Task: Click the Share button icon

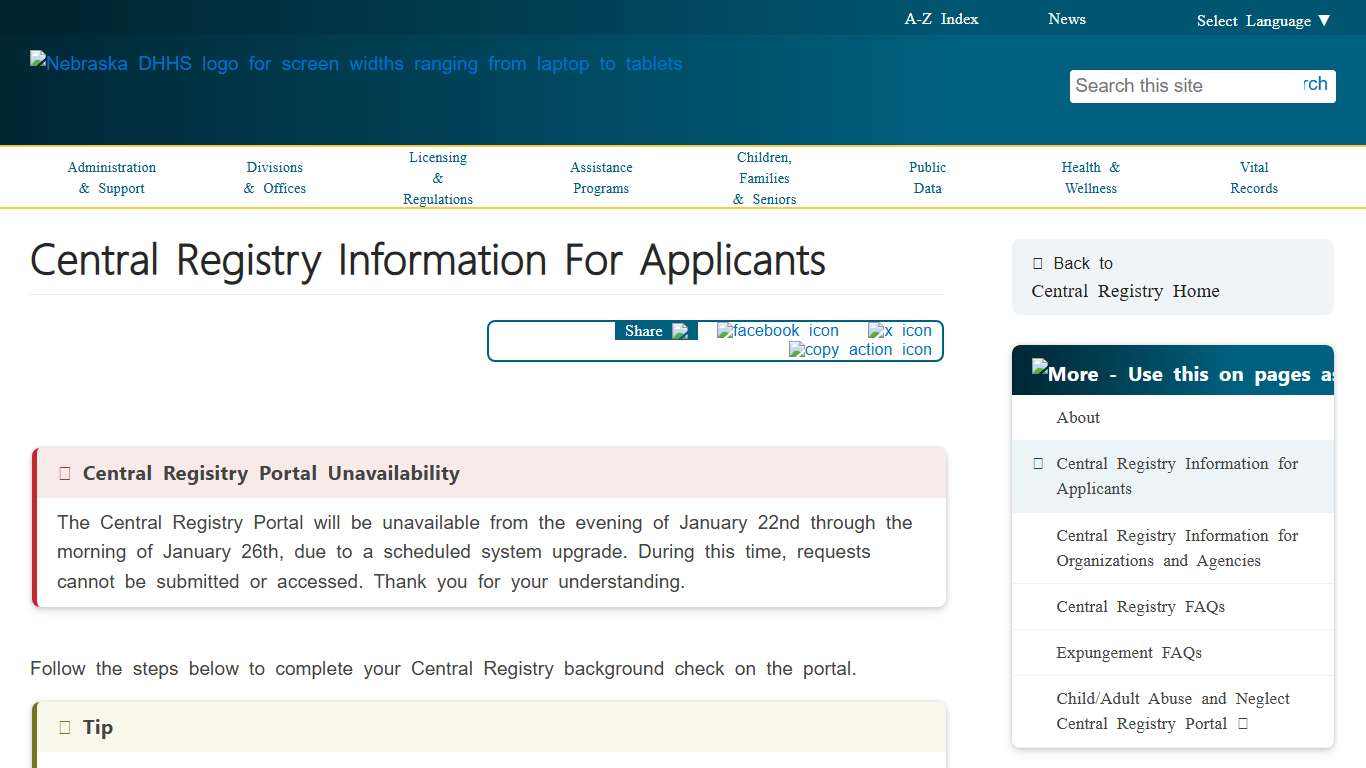Action: [681, 330]
